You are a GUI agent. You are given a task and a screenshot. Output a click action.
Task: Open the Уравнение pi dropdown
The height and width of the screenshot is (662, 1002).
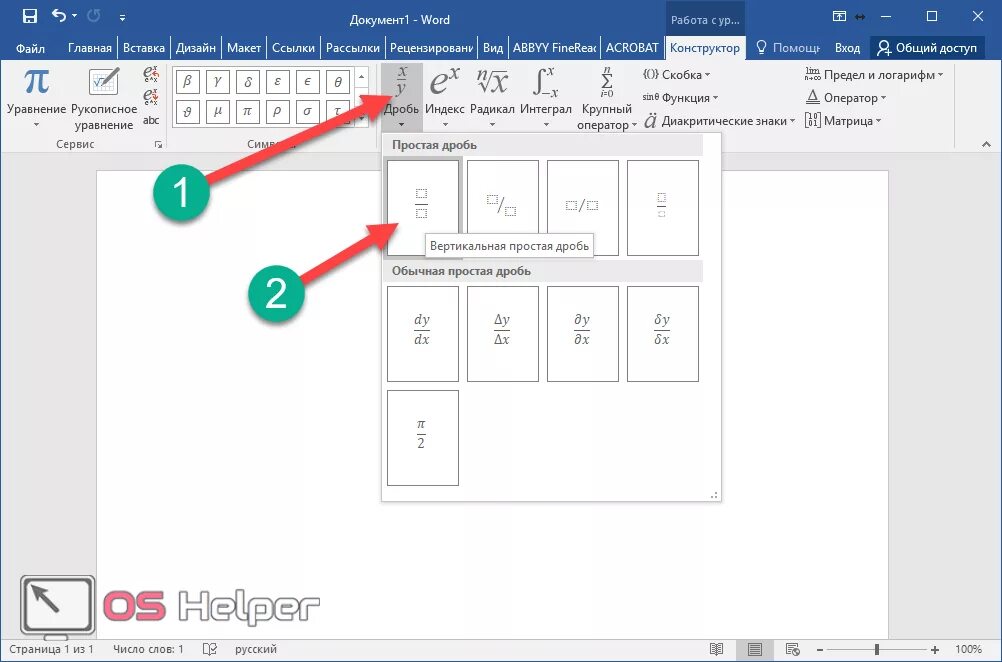tap(36, 98)
